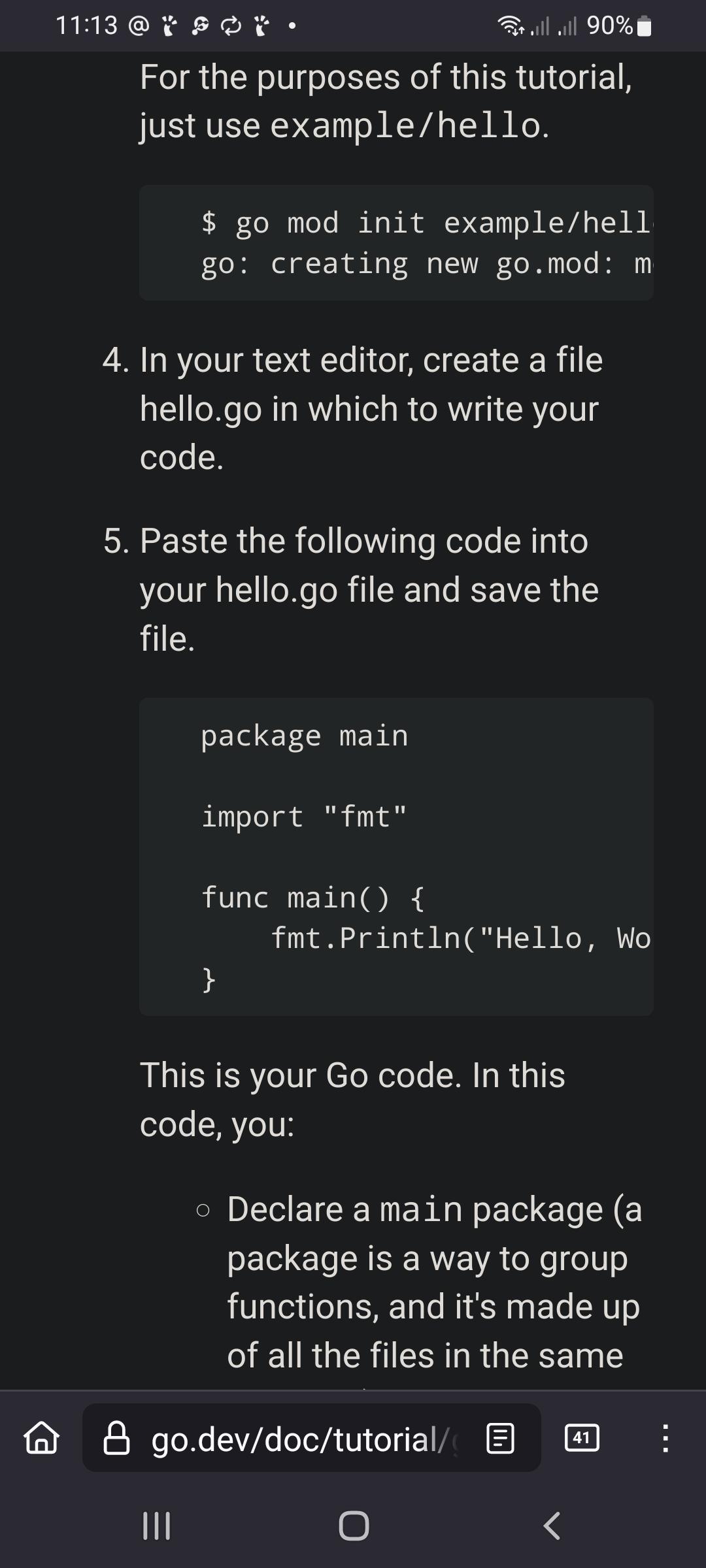Tap the browser home icon

point(42,1438)
